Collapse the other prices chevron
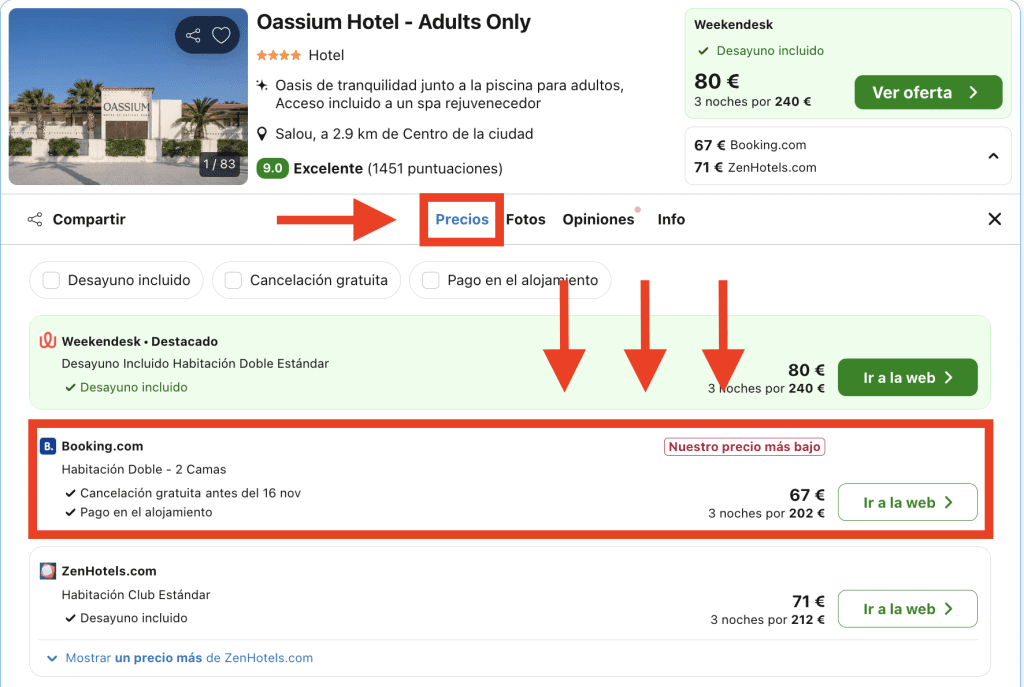1024x687 pixels. [993, 156]
